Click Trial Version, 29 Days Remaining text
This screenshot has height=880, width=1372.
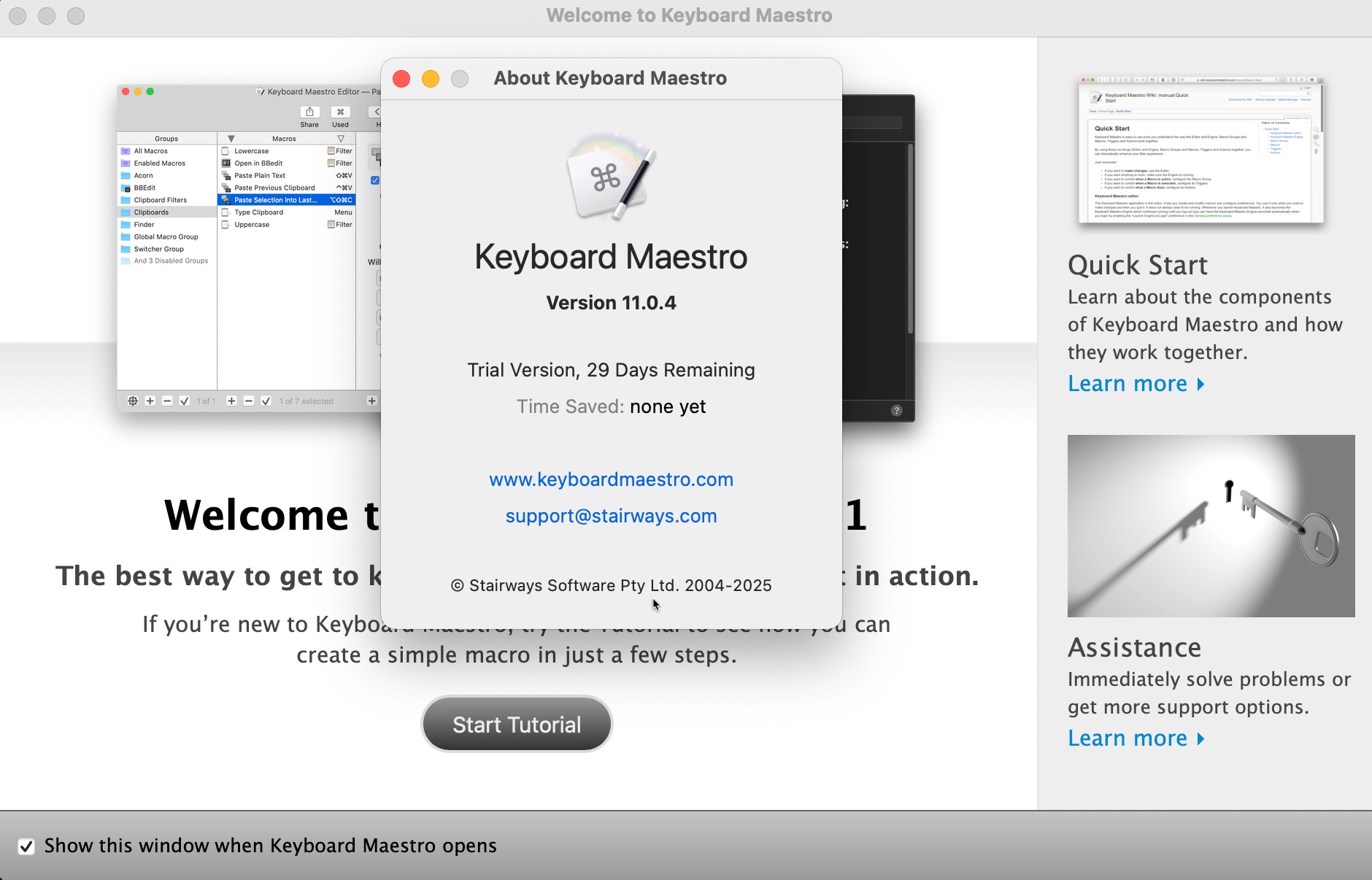click(611, 370)
